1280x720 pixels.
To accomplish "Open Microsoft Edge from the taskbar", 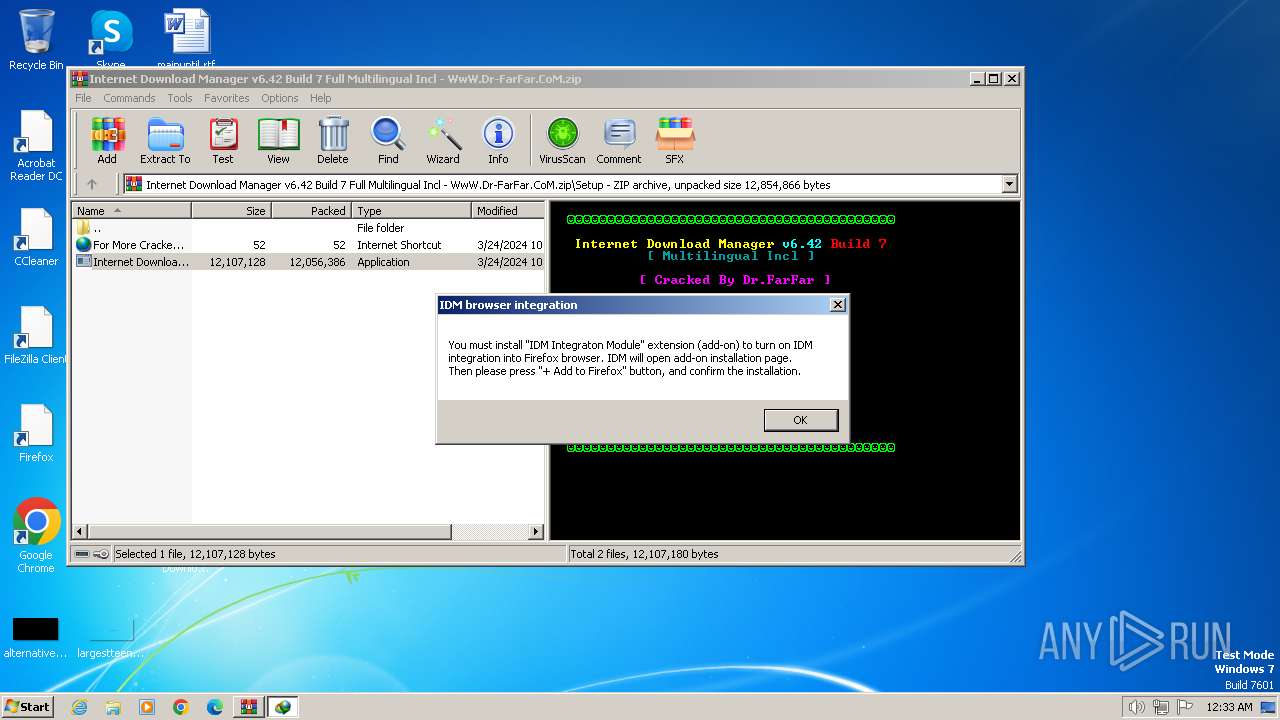I will pos(215,707).
